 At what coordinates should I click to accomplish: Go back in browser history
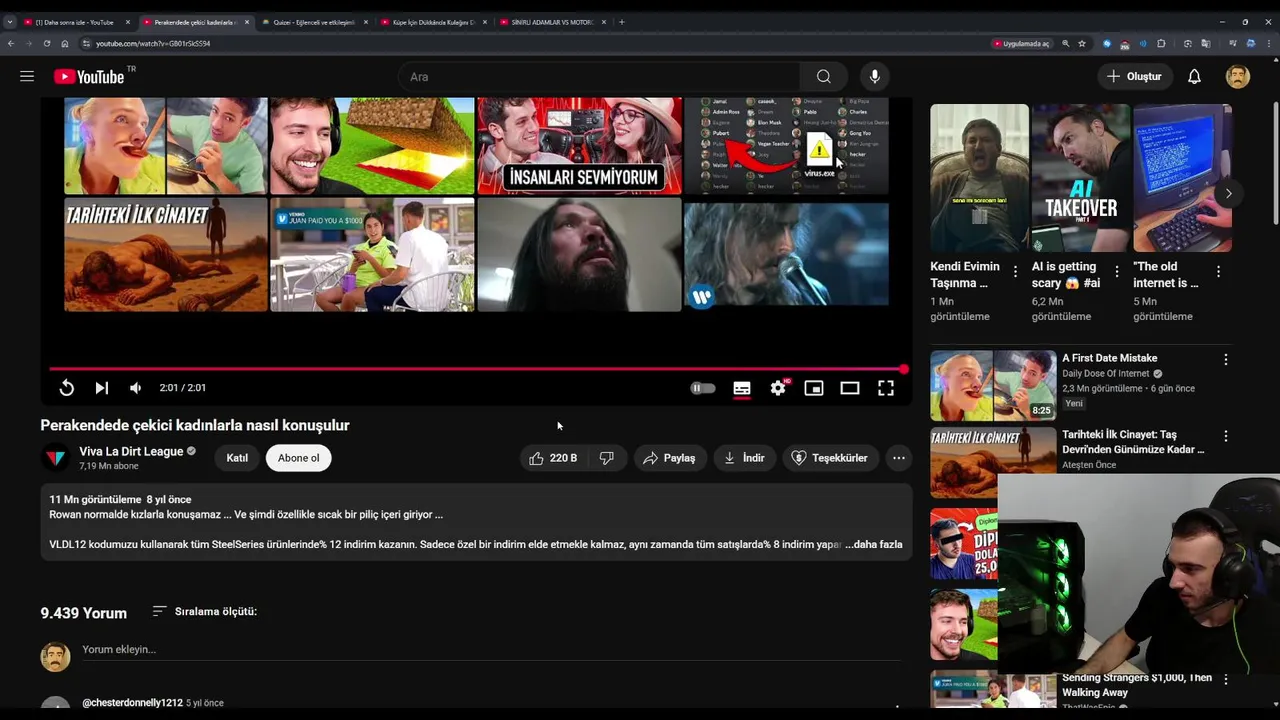coord(11,44)
